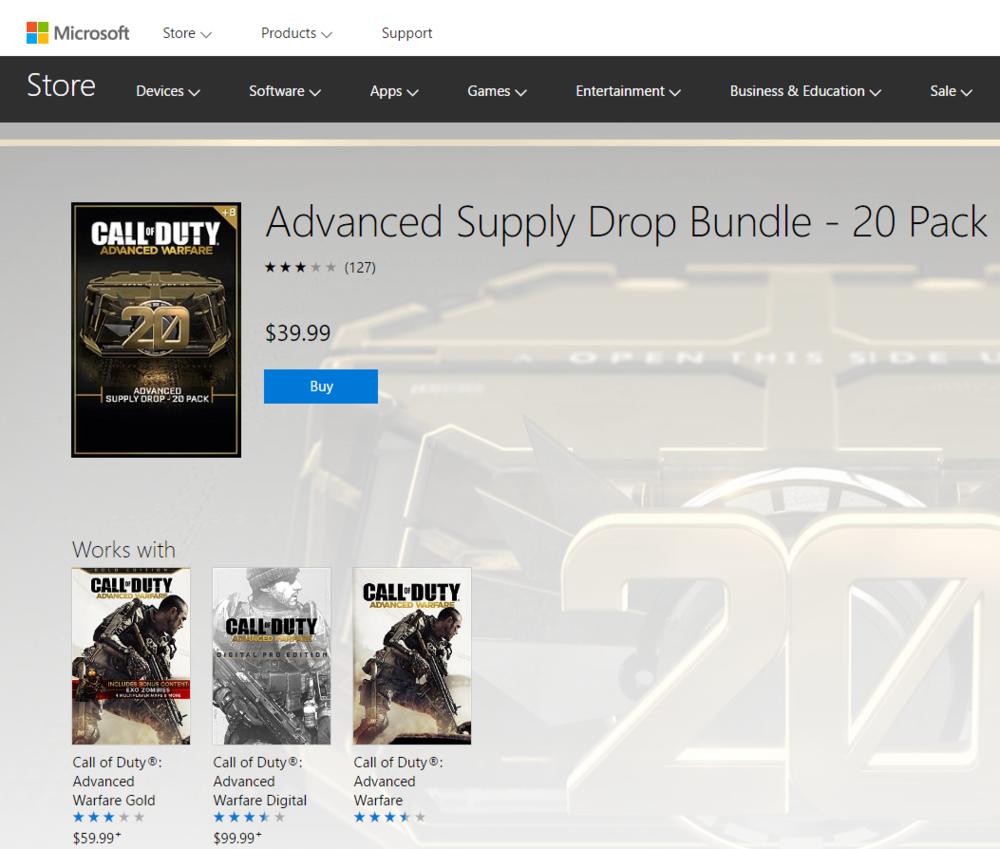Open Advanced Warfare Digital Pro cover thumbnail
Screen dimensions: 1000x849
click(x=272, y=656)
